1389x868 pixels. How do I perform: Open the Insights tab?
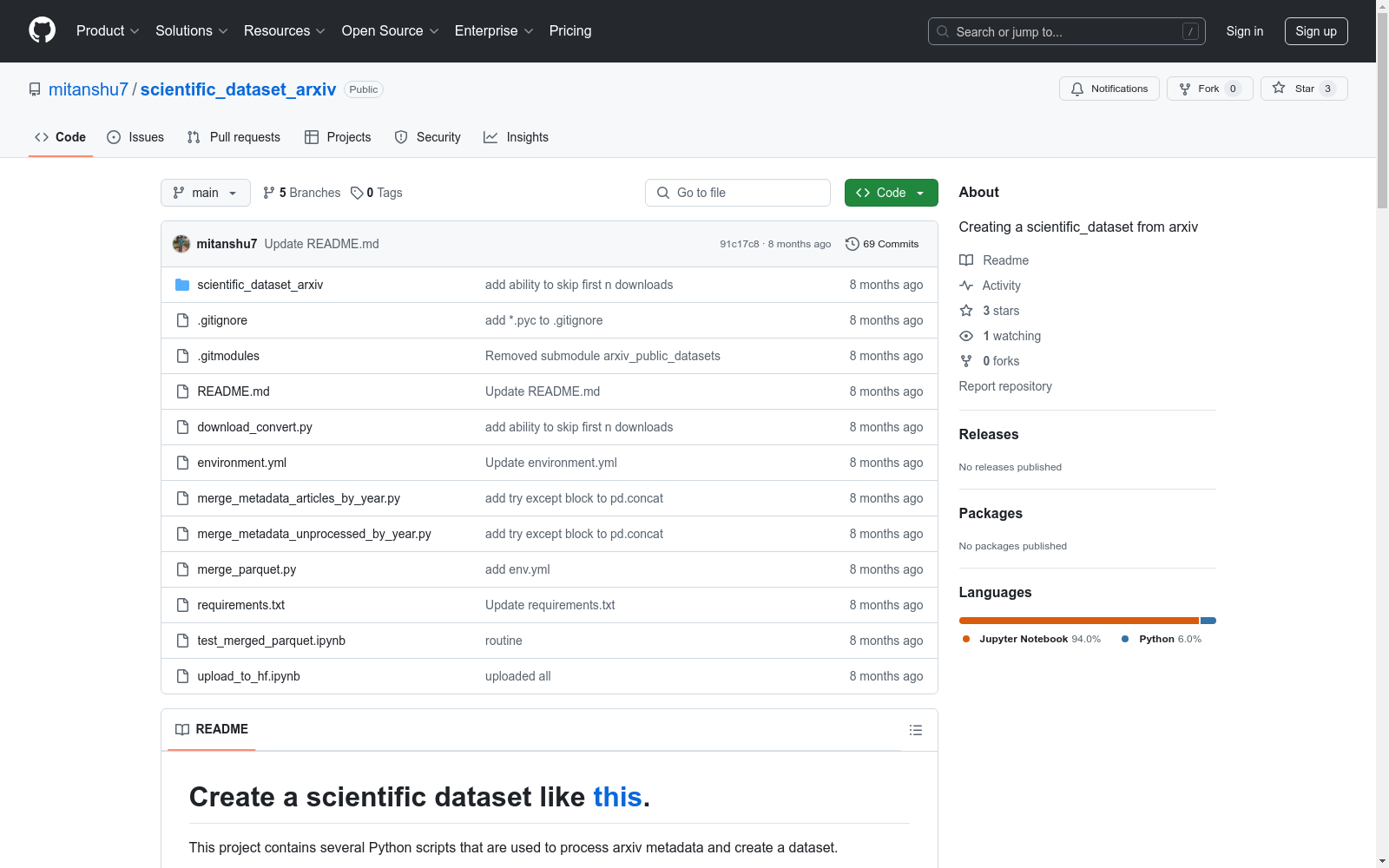(517, 137)
